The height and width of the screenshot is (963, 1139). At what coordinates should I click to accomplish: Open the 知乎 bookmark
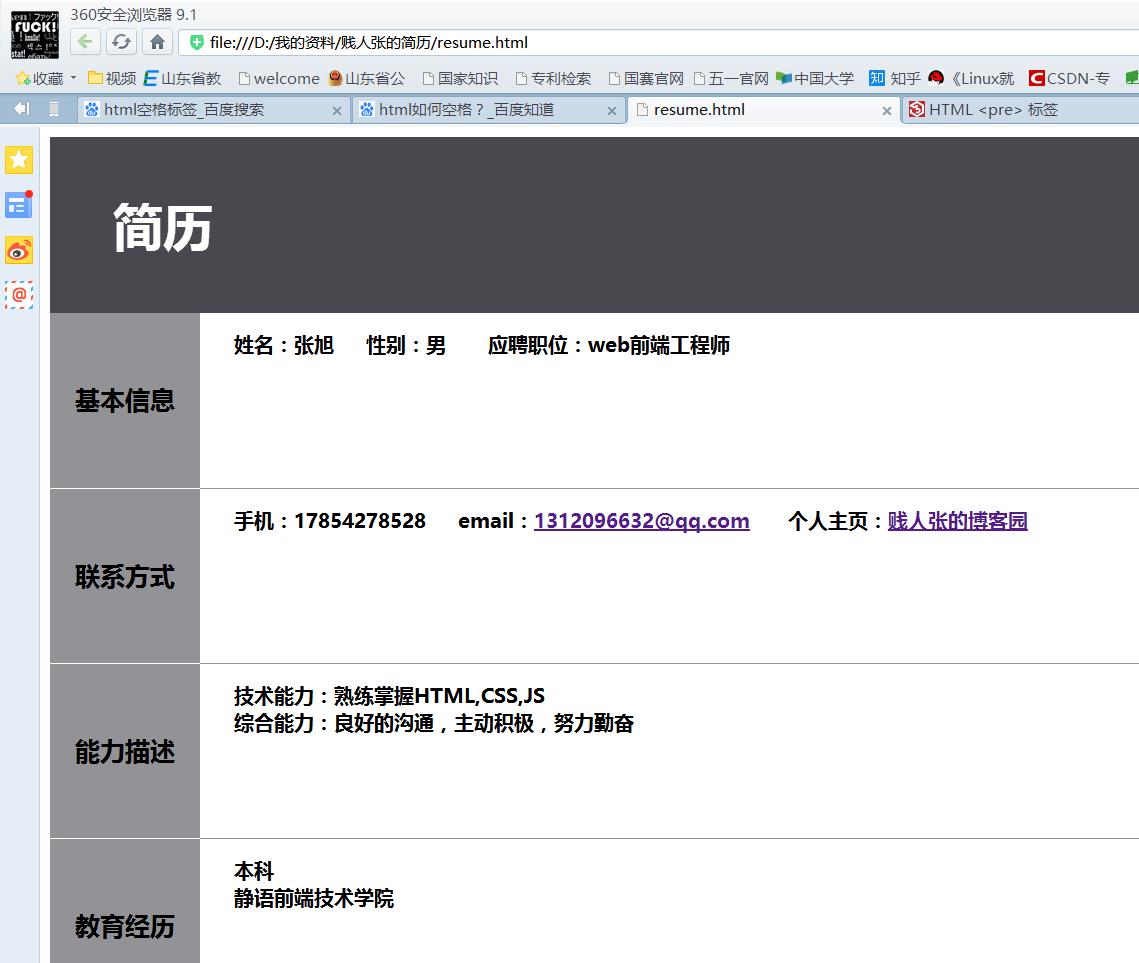click(x=895, y=78)
